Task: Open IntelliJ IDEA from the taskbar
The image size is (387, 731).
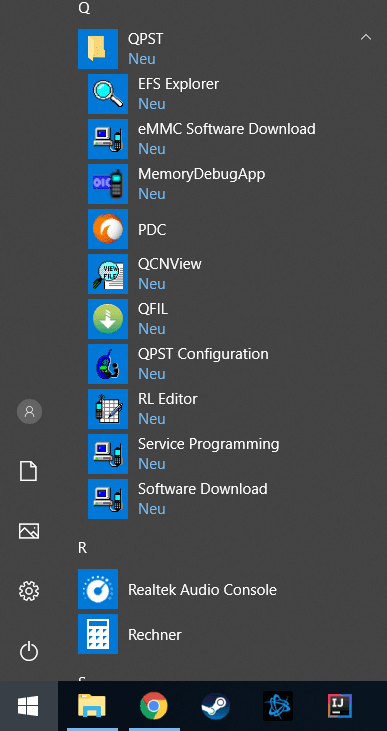Action: [340, 706]
